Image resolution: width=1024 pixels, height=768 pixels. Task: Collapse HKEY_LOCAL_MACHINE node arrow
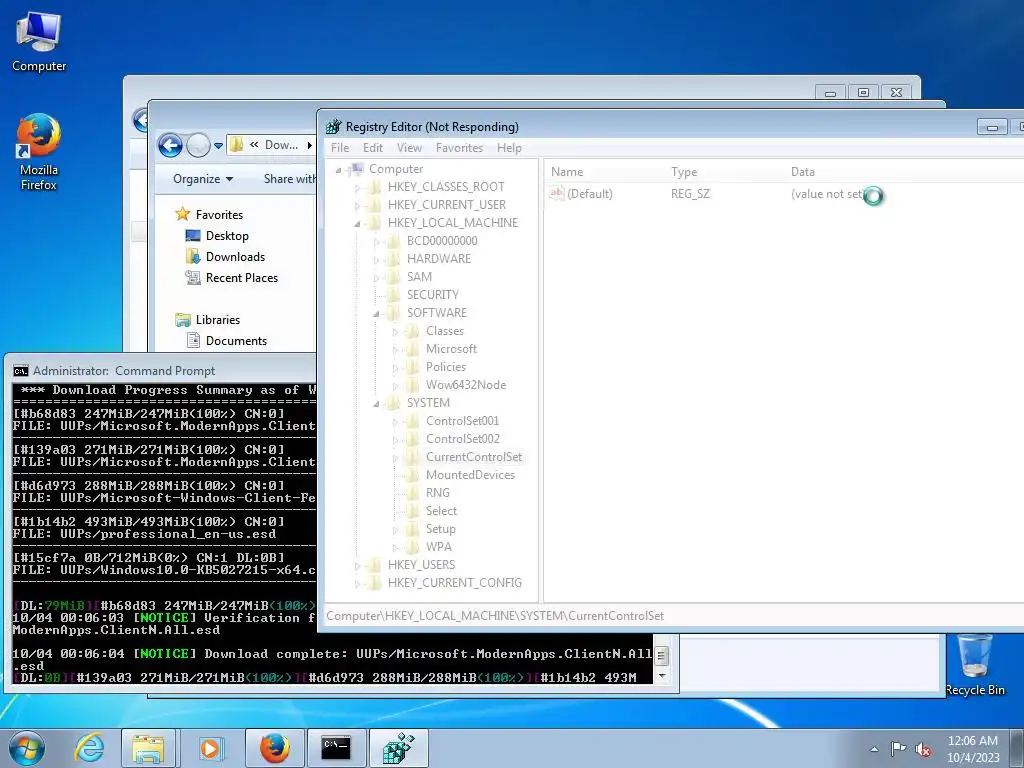(357, 224)
